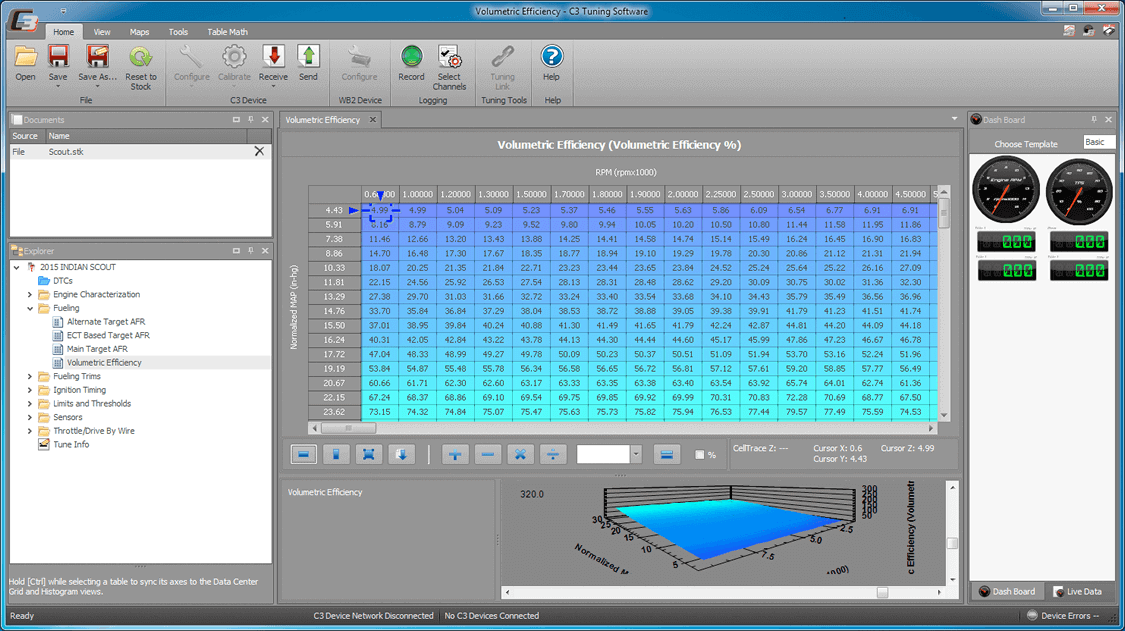The width and height of the screenshot is (1125, 631).
Task: Click the math value input field
Action: click(603, 454)
